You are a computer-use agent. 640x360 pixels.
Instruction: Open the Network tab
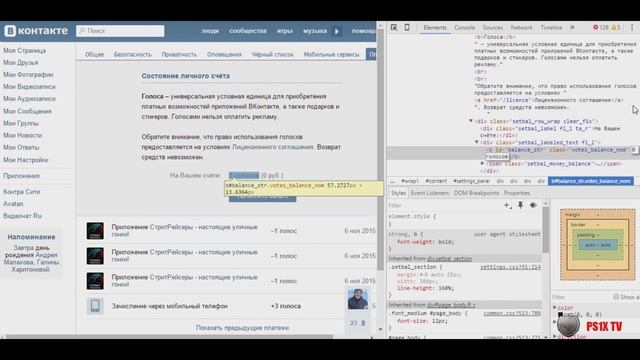[x=522, y=27]
